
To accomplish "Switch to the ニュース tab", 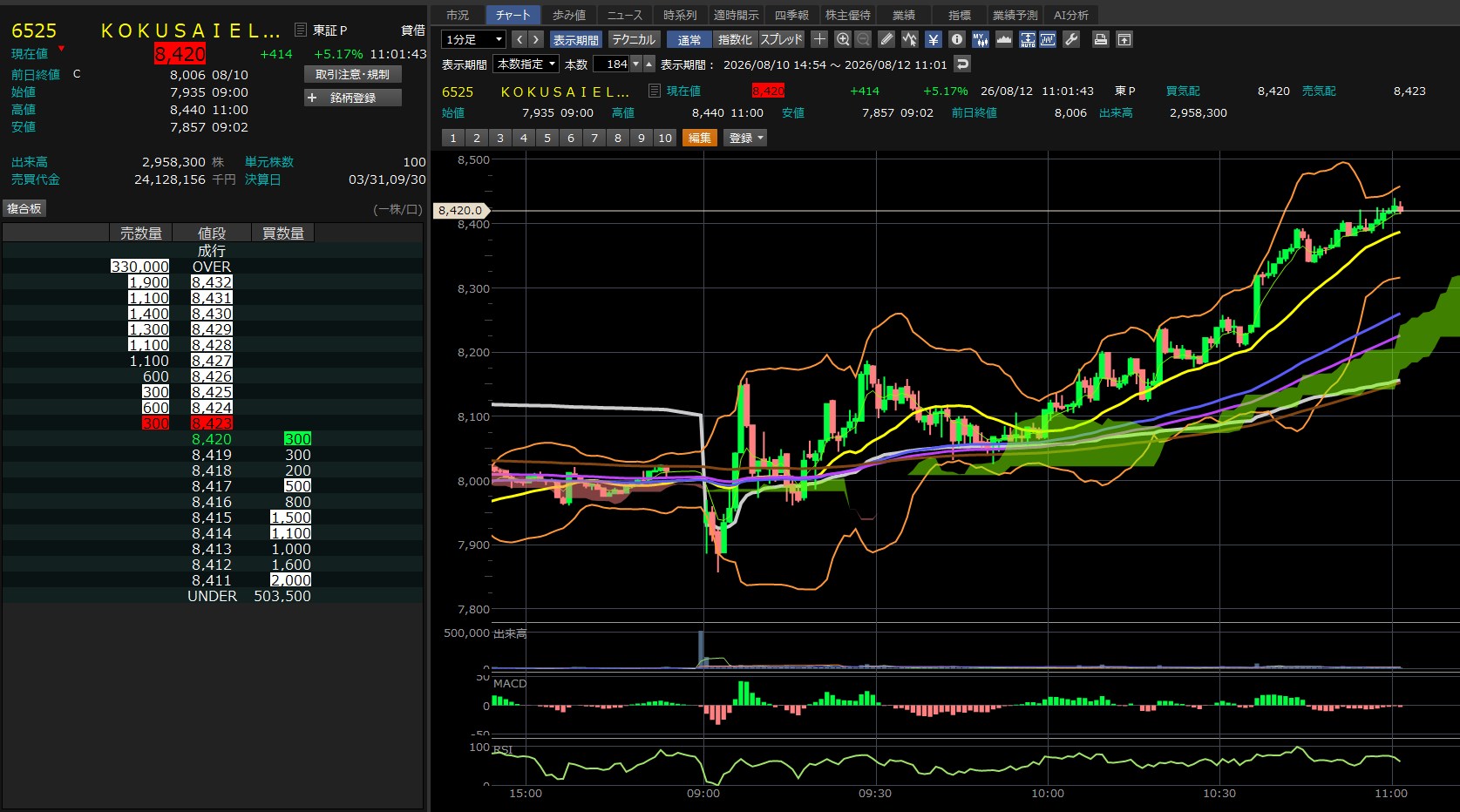I will click(x=625, y=15).
